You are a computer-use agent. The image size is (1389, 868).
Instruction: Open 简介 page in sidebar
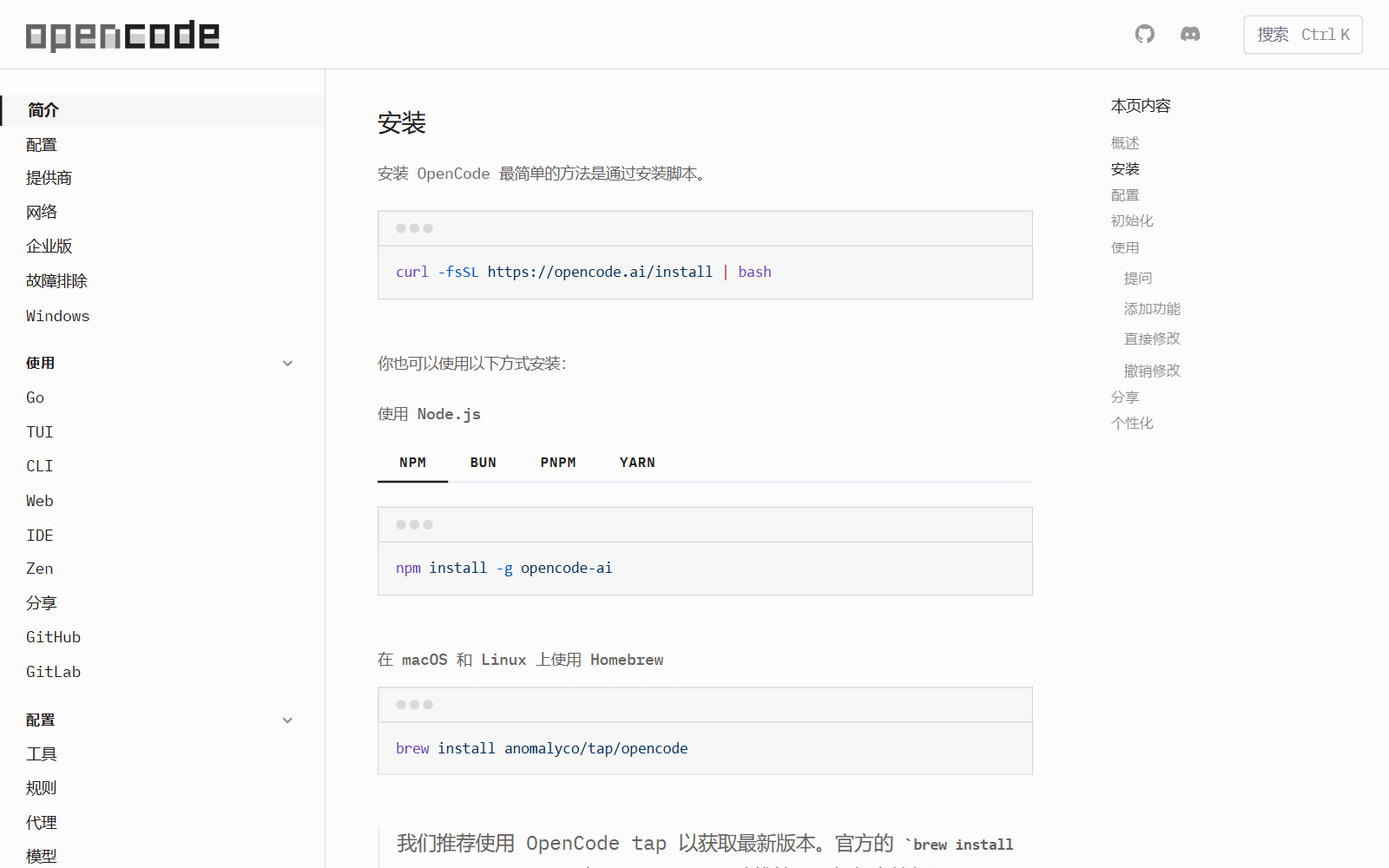tap(162, 110)
